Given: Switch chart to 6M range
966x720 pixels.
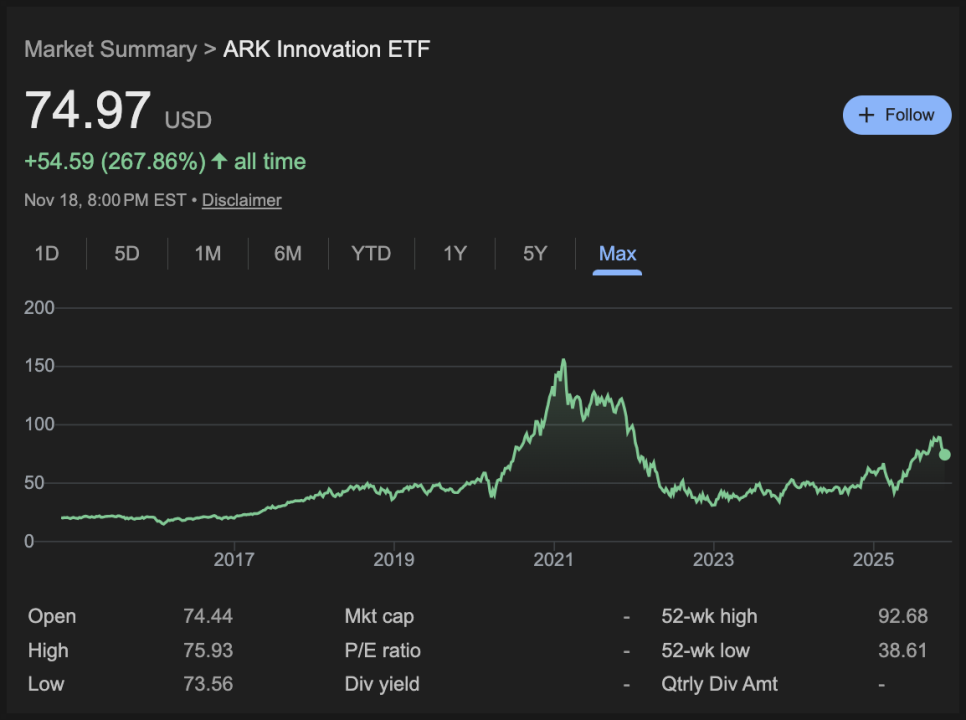Looking at the screenshot, I should point(287,254).
